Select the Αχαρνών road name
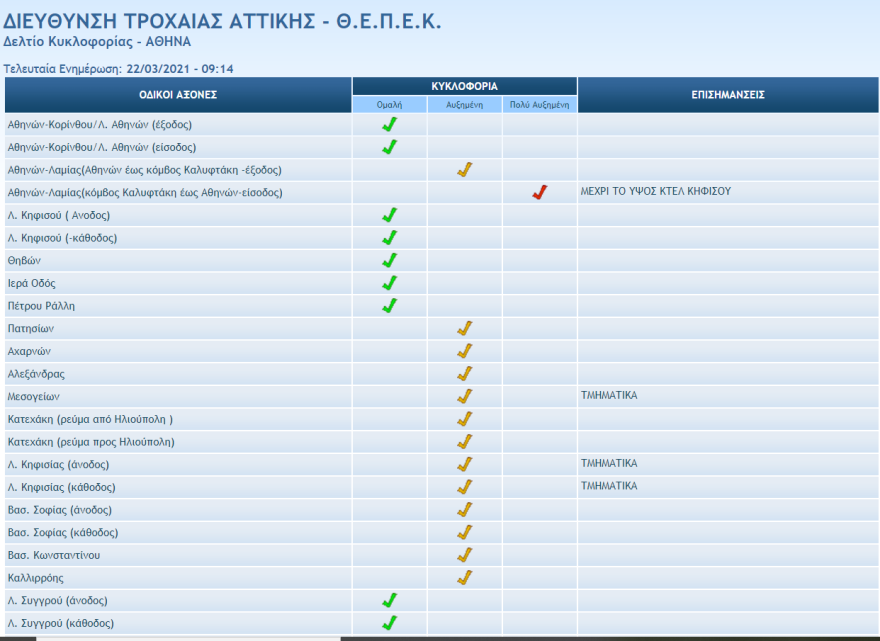This screenshot has width=880, height=641. click(x=29, y=352)
